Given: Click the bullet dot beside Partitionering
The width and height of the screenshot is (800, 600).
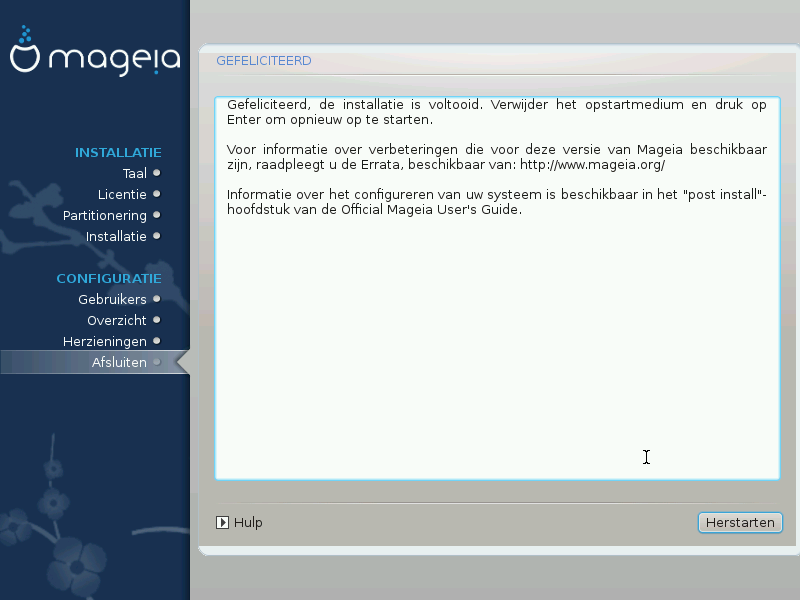Looking at the screenshot, I should [156, 215].
